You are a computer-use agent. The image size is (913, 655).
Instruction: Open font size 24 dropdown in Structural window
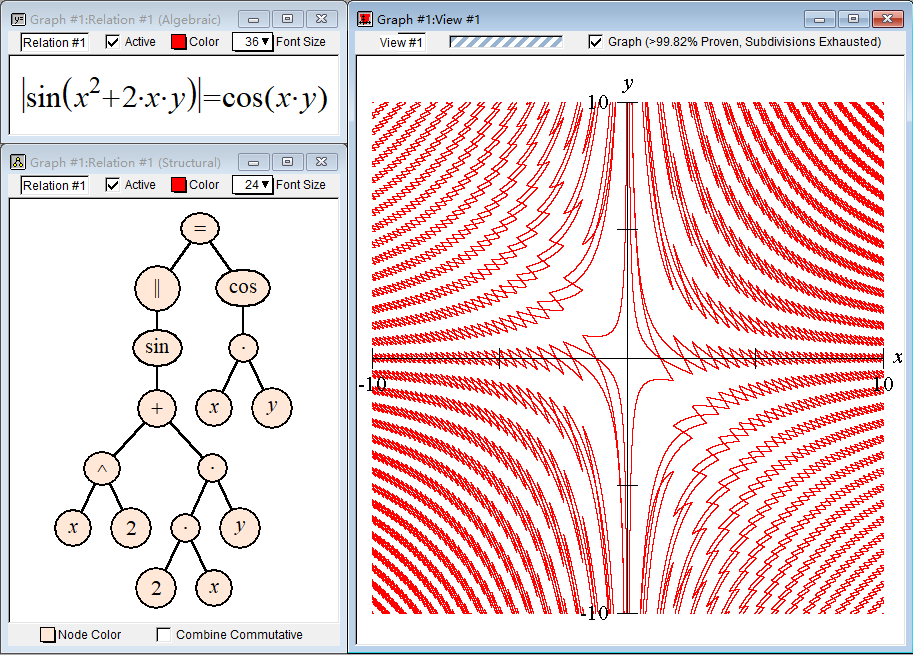(252, 185)
